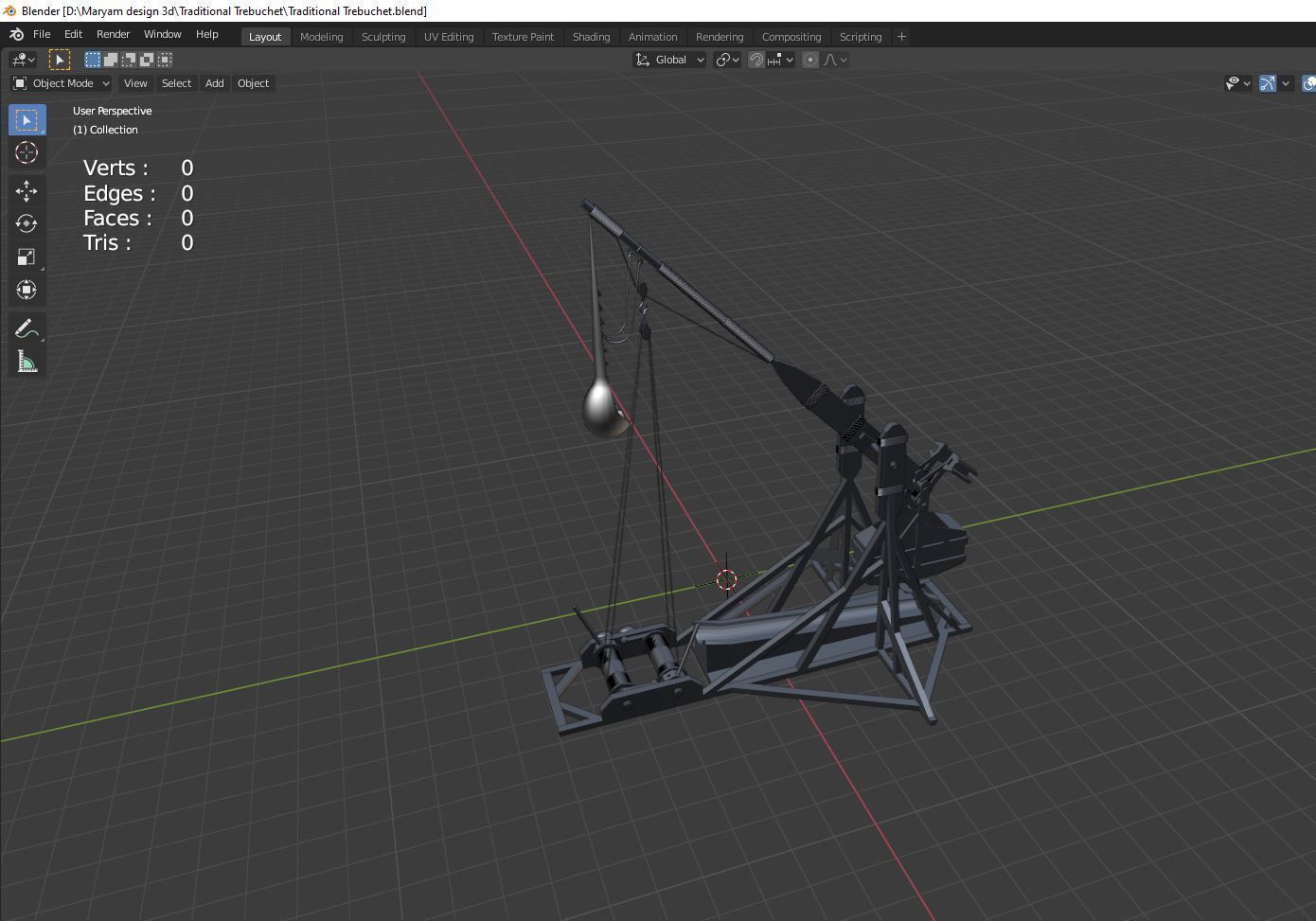
Task: Enable snapping with the magnet icon
Action: (x=756, y=60)
